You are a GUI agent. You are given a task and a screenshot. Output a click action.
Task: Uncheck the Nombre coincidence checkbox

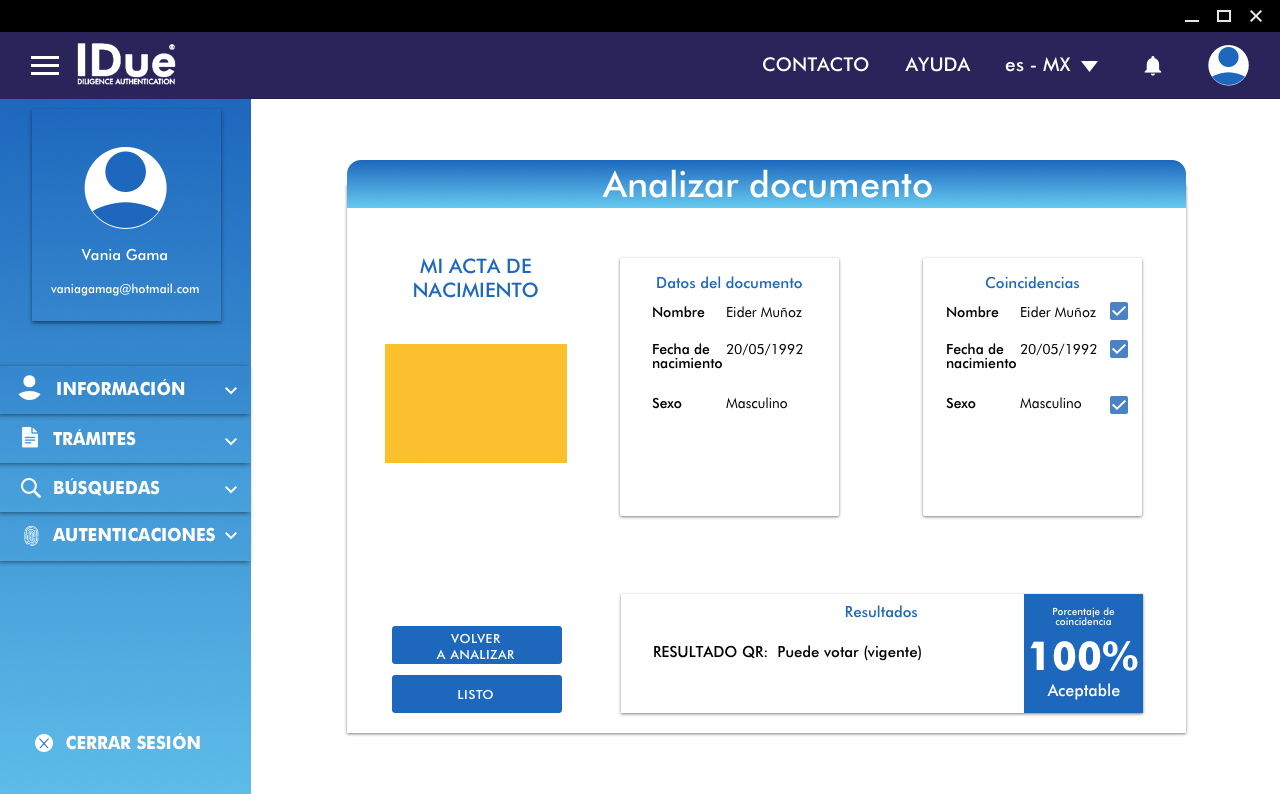click(1119, 312)
